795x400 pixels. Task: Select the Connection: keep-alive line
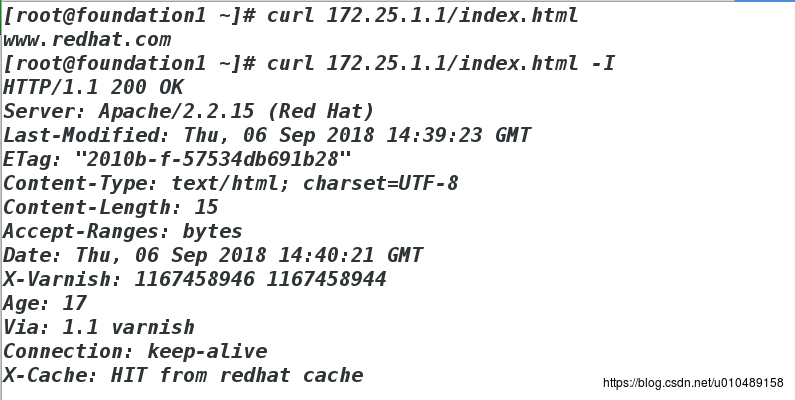[x=135, y=351]
